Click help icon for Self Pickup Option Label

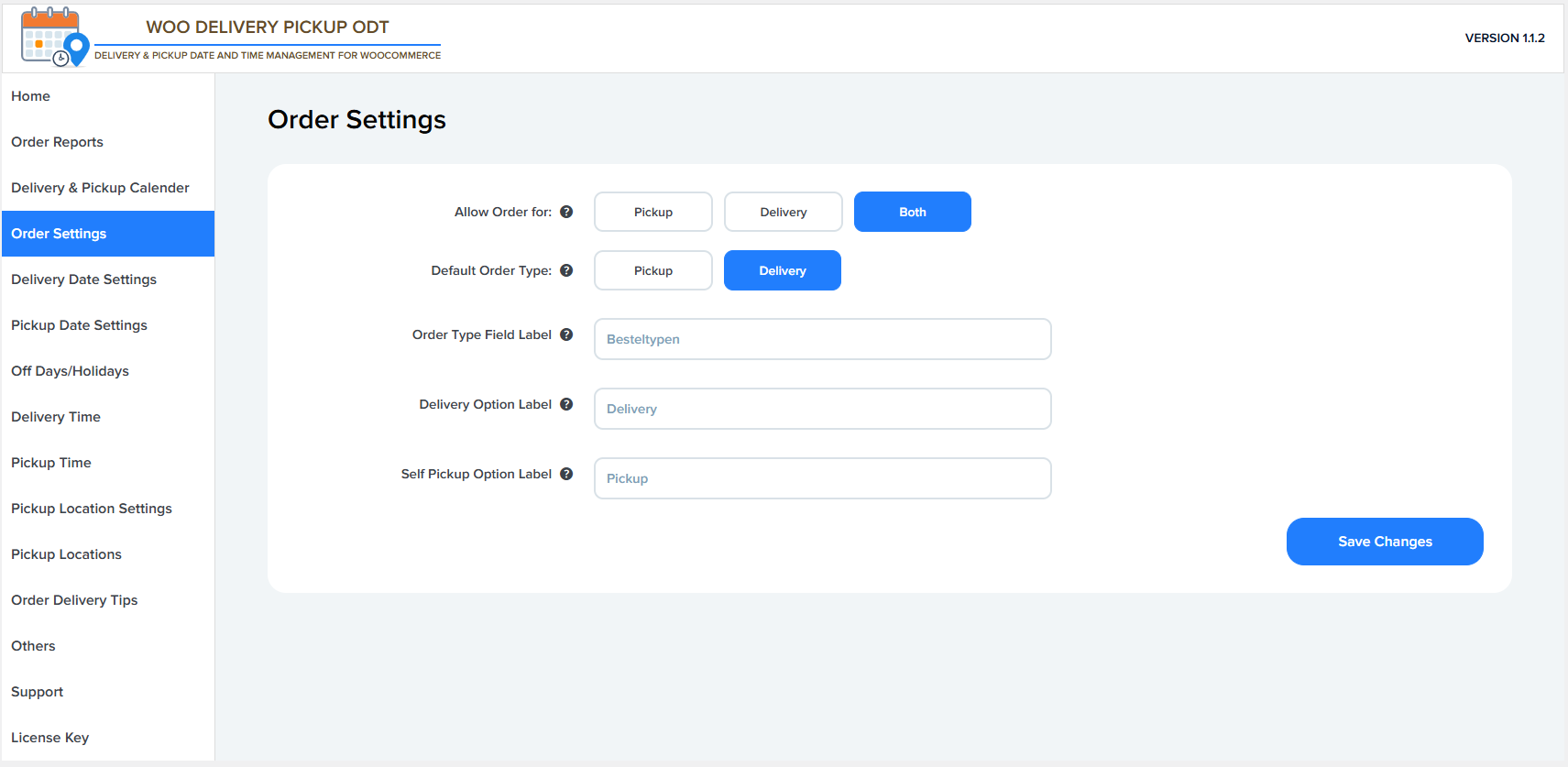pyautogui.click(x=566, y=474)
